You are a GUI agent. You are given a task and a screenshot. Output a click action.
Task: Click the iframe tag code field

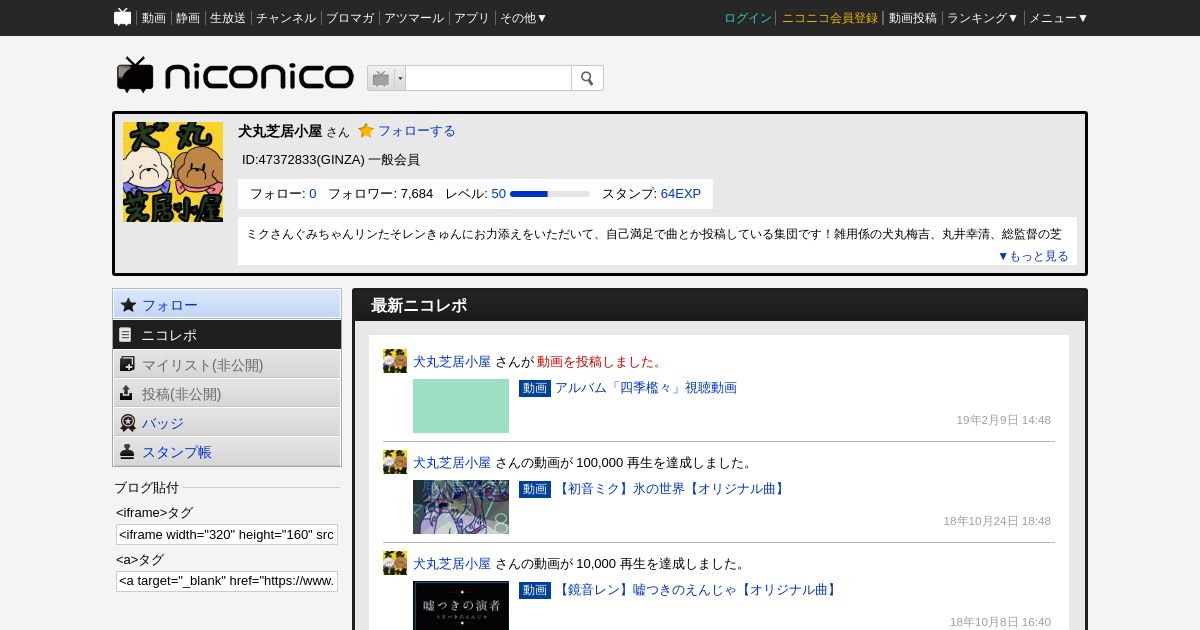[x=227, y=534]
